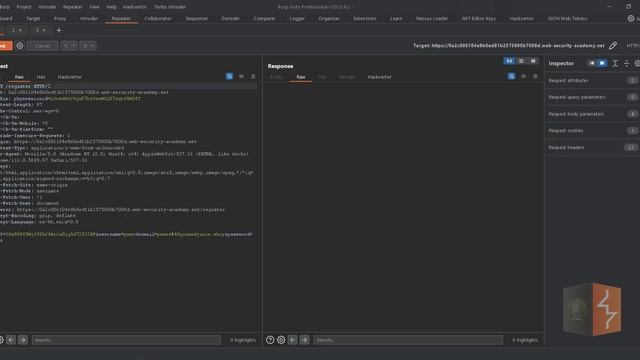The width and height of the screenshot is (640, 360).
Task: Open Response search settings gear
Action: (281, 340)
